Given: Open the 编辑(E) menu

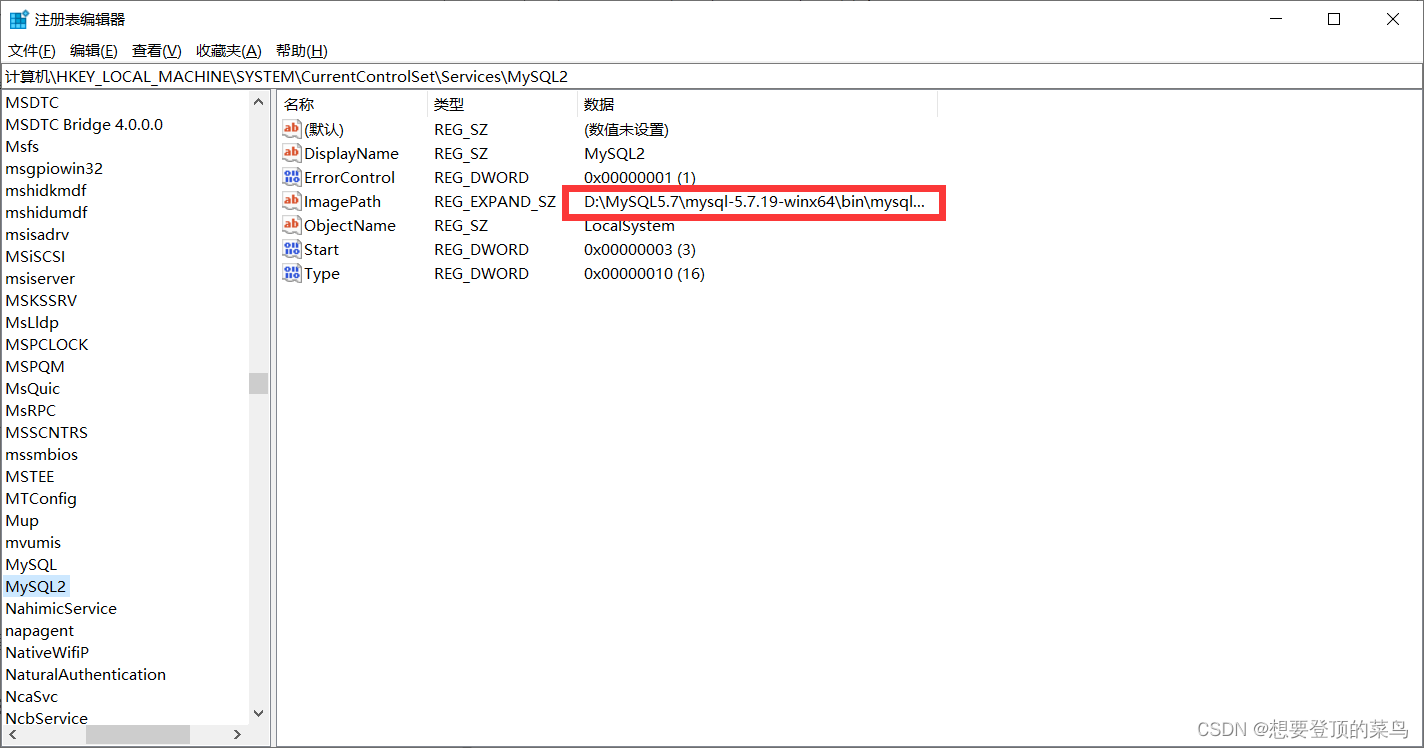Looking at the screenshot, I should [x=93, y=51].
